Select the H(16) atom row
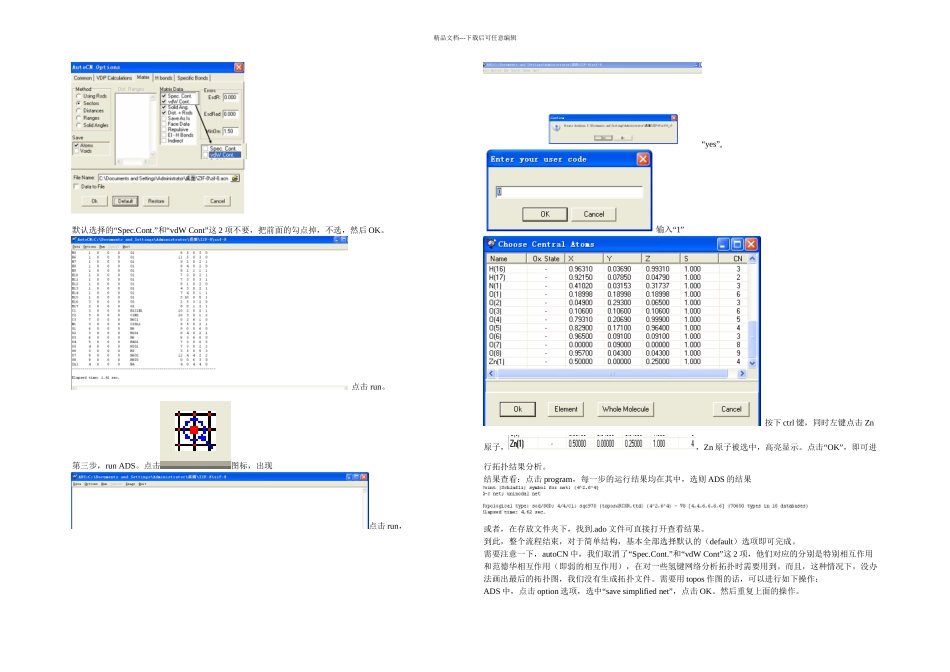Image resolution: width=950 pixels, height=672 pixels. tap(617, 269)
